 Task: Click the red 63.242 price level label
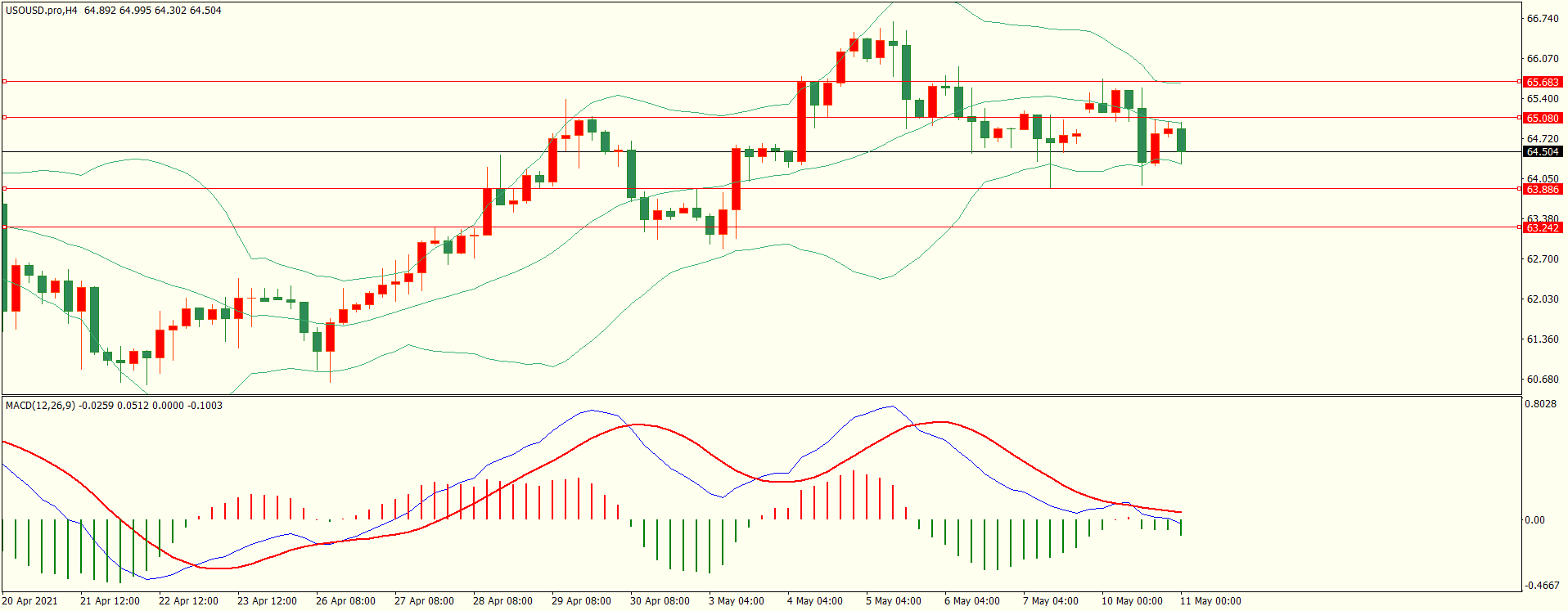coord(1542,227)
